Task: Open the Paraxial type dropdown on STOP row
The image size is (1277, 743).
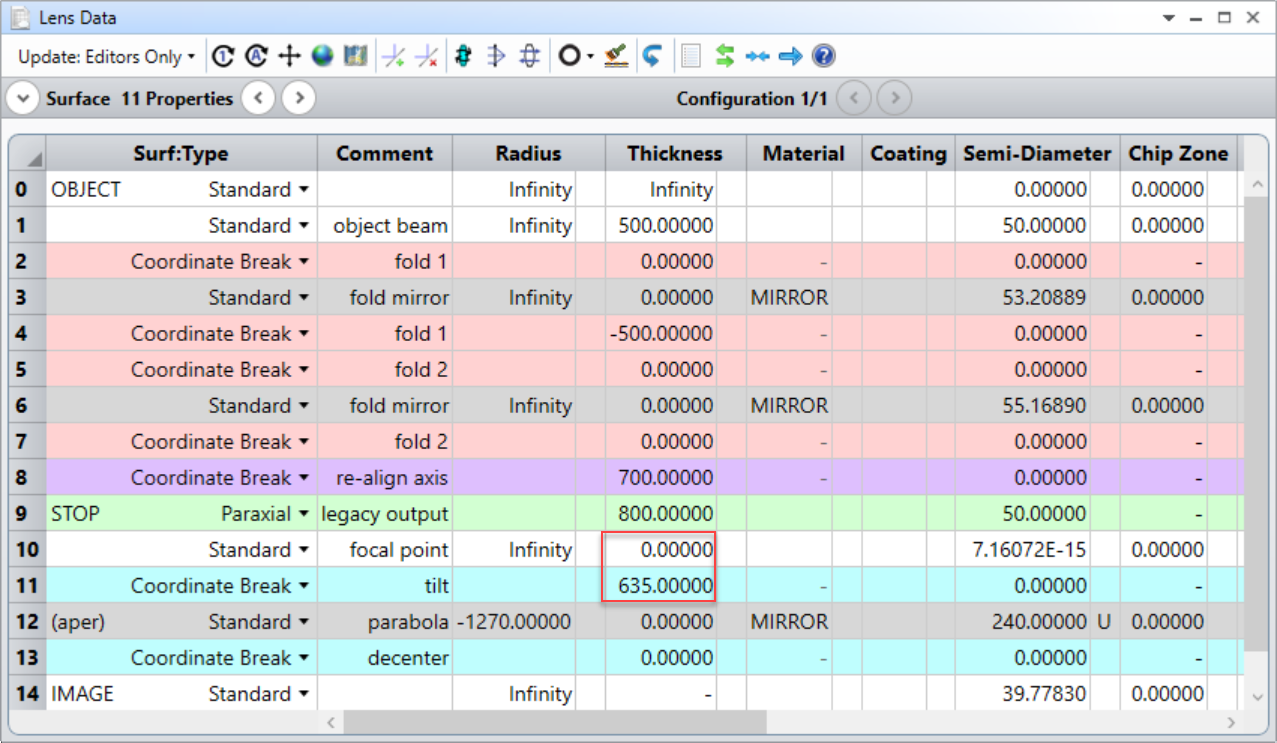Action: pyautogui.click(x=302, y=514)
